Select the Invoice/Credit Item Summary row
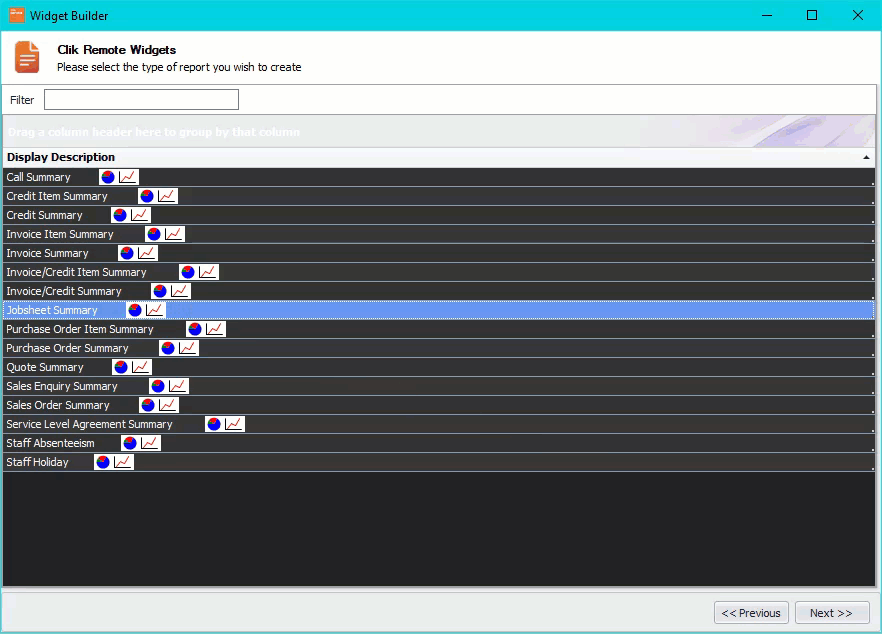Viewport: 882px width, 634px height. click(400, 271)
